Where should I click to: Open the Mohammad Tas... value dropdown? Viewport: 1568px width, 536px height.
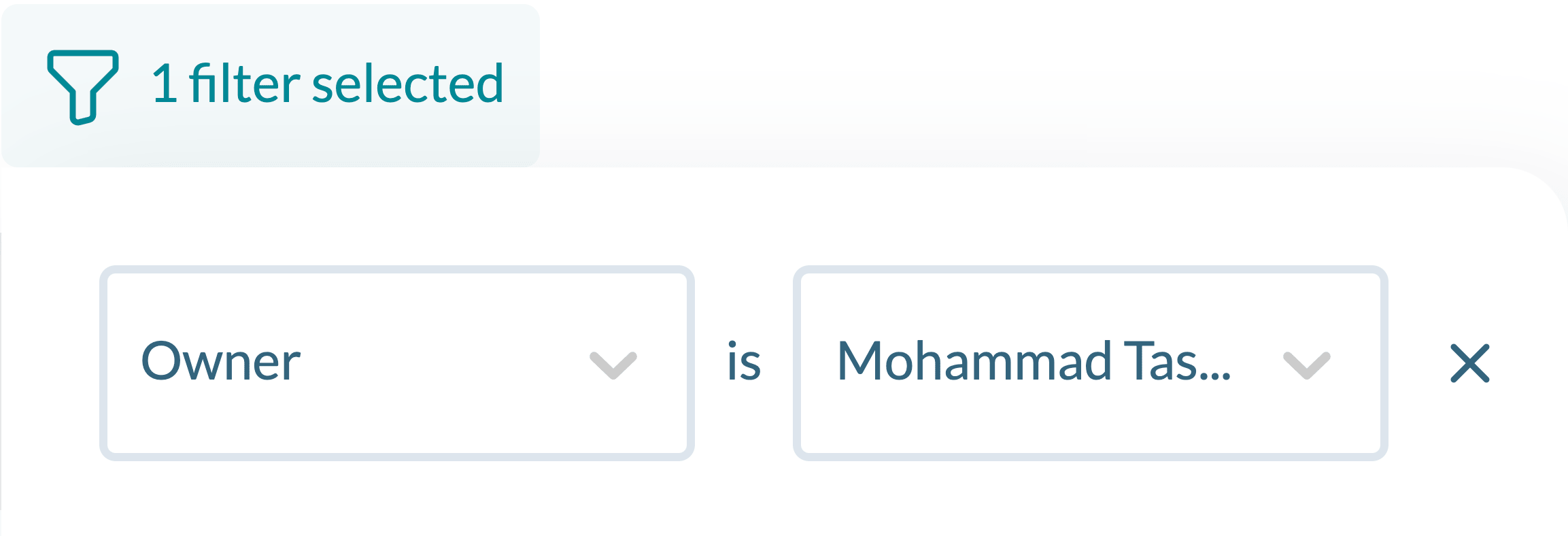pyautogui.click(x=1090, y=363)
